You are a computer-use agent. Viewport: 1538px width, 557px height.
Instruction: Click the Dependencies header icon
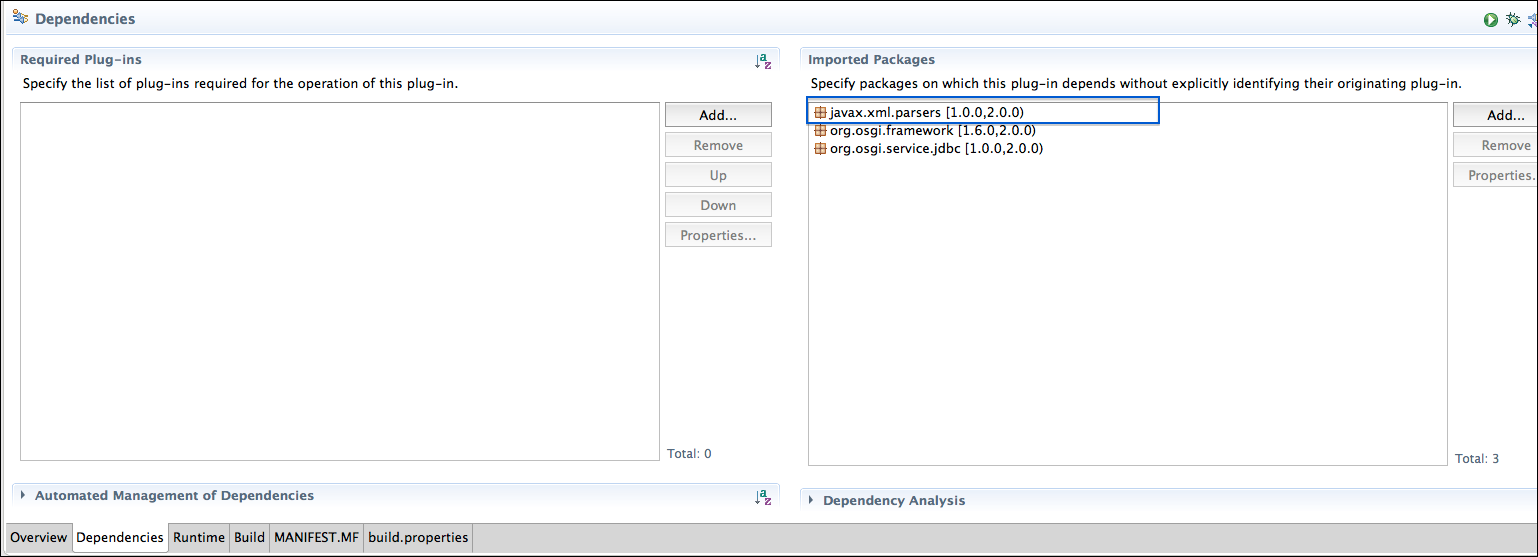19,18
